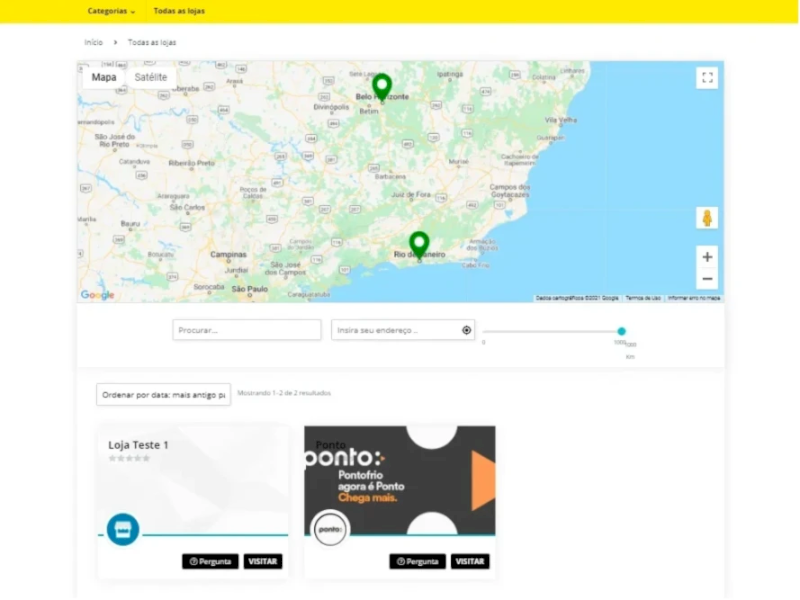Open the Loja Teste 1 store title
This screenshot has height=600, width=800.
tap(138, 445)
